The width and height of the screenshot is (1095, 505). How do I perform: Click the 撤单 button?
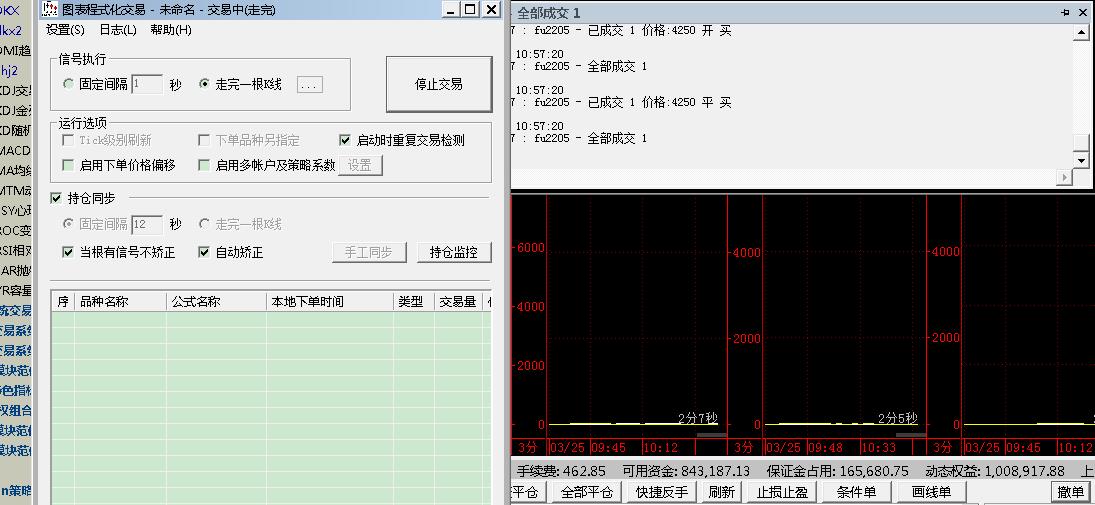[1071, 492]
